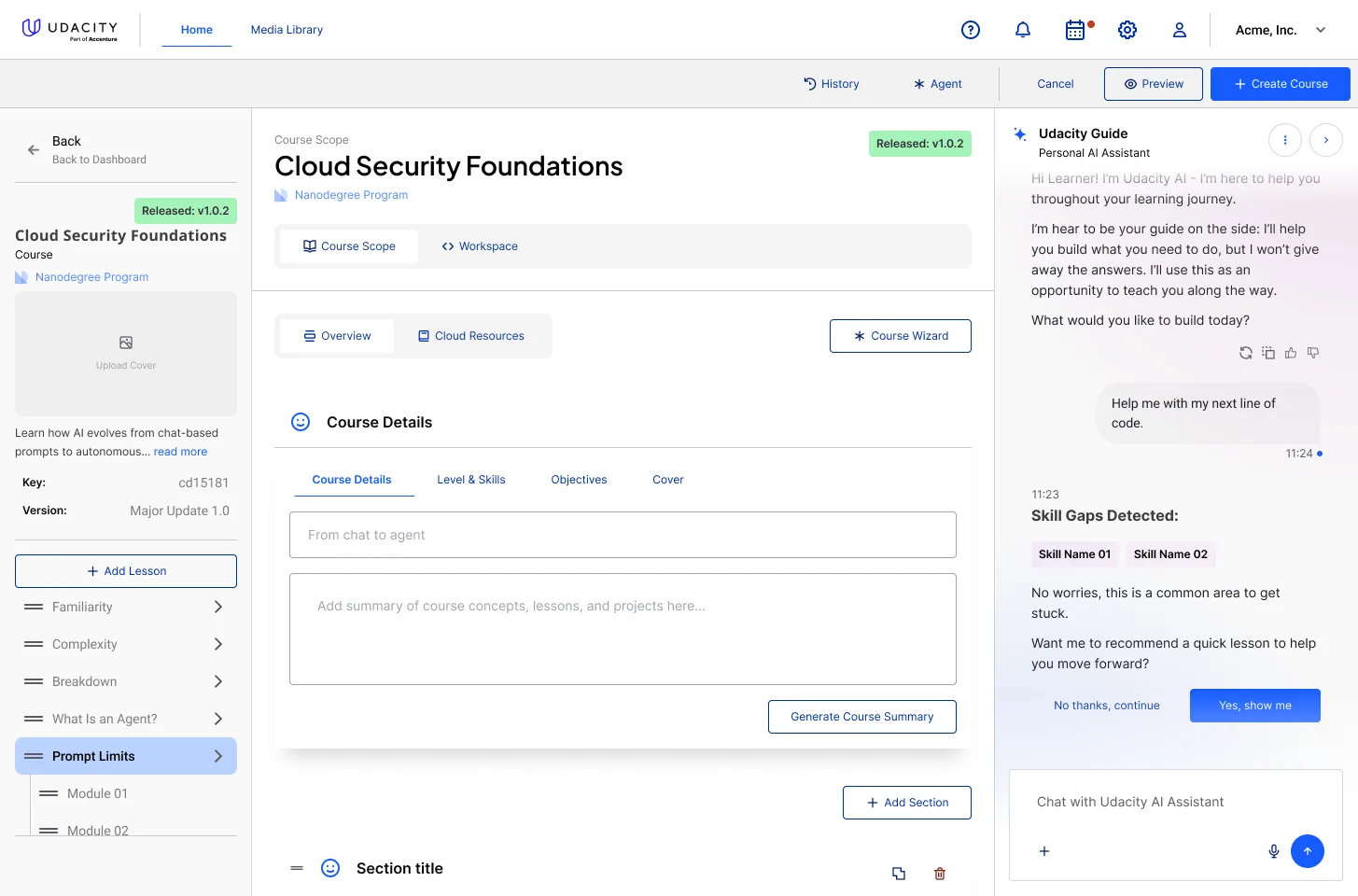
Task: Click the Module 01 drag handle
Action: pos(49,793)
